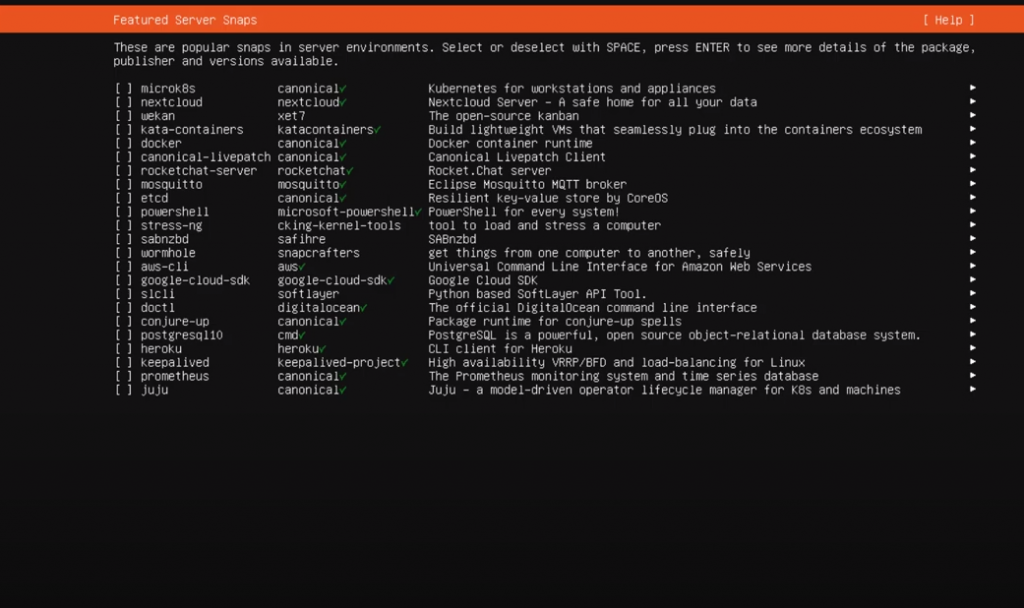Click verified checkmark after keepalived-project
Viewport: 1024px width, 608px height.
click(x=405, y=363)
